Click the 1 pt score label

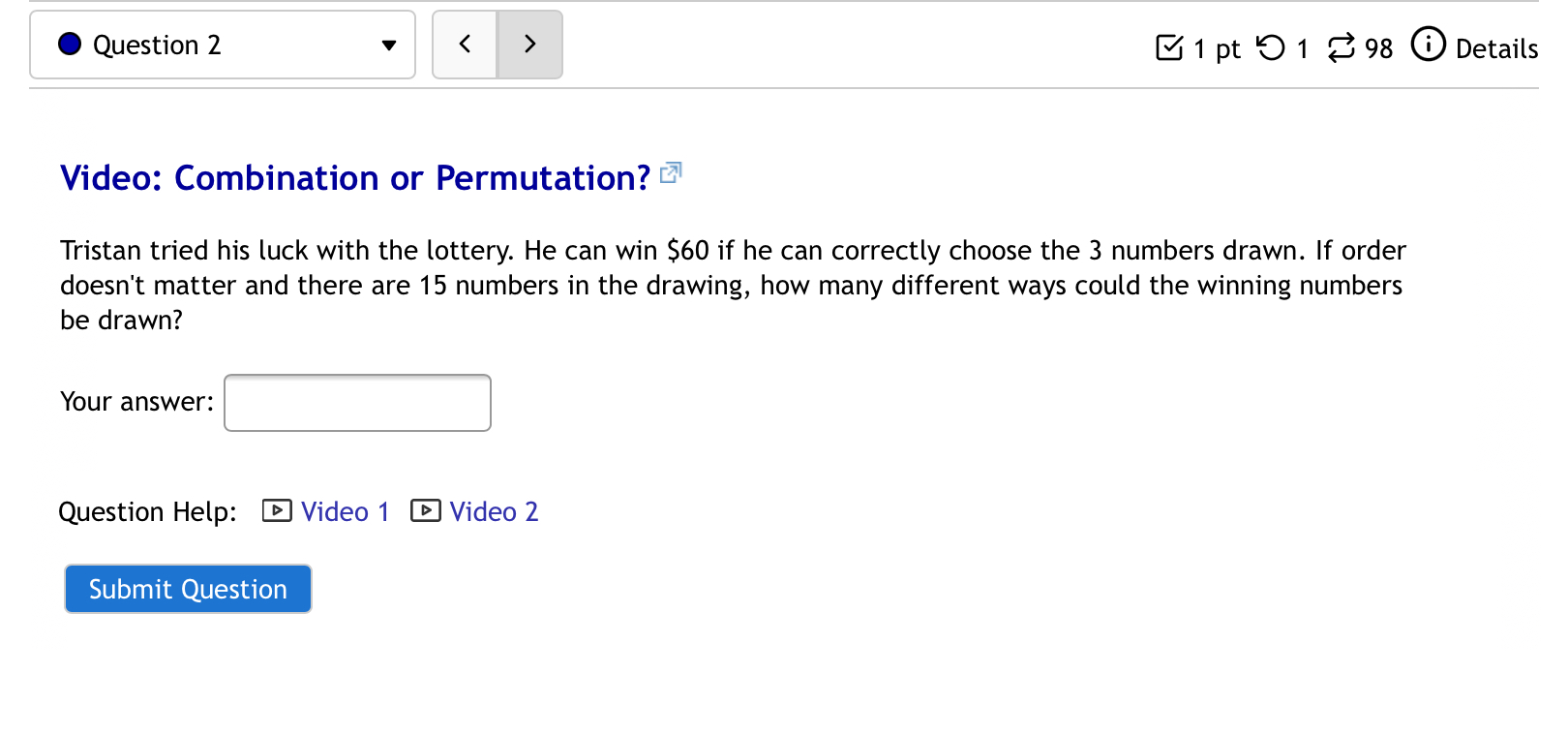tap(1215, 48)
